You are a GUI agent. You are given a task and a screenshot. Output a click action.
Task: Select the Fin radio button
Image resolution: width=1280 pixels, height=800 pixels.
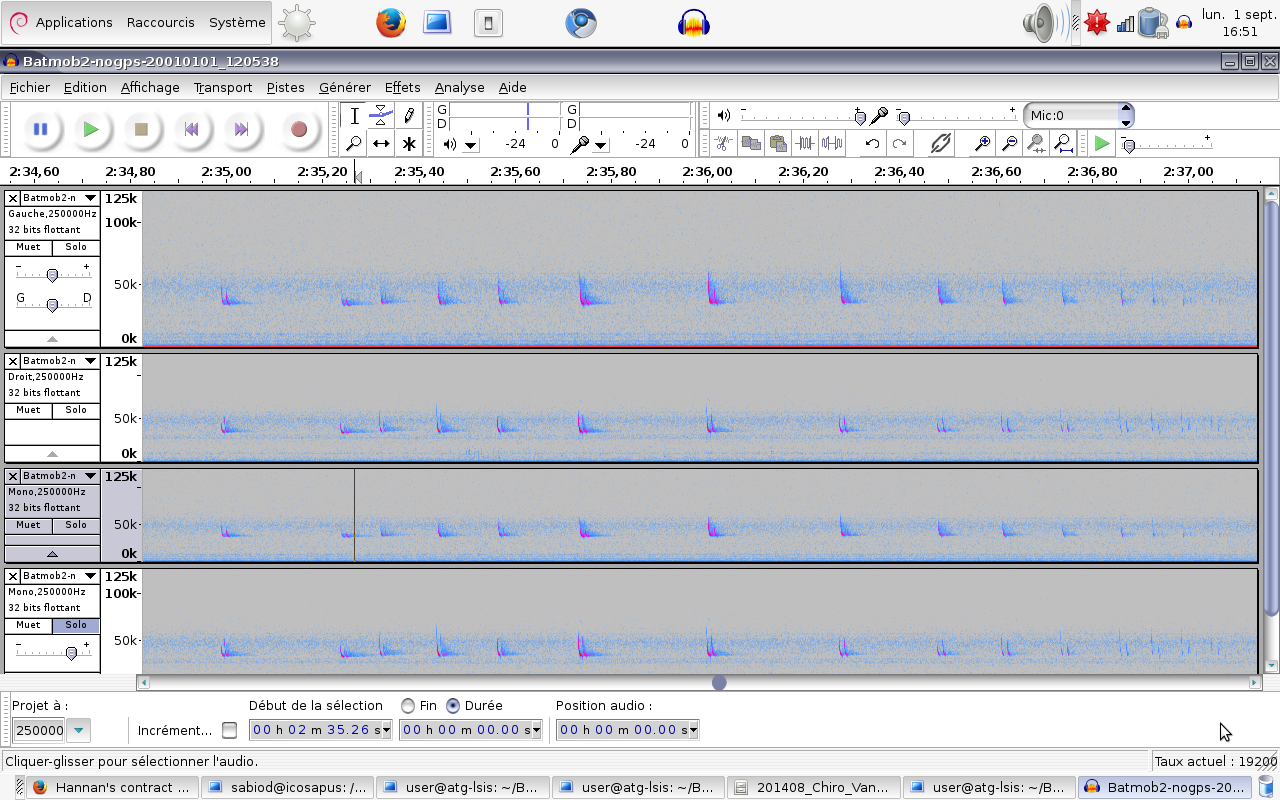coord(408,706)
